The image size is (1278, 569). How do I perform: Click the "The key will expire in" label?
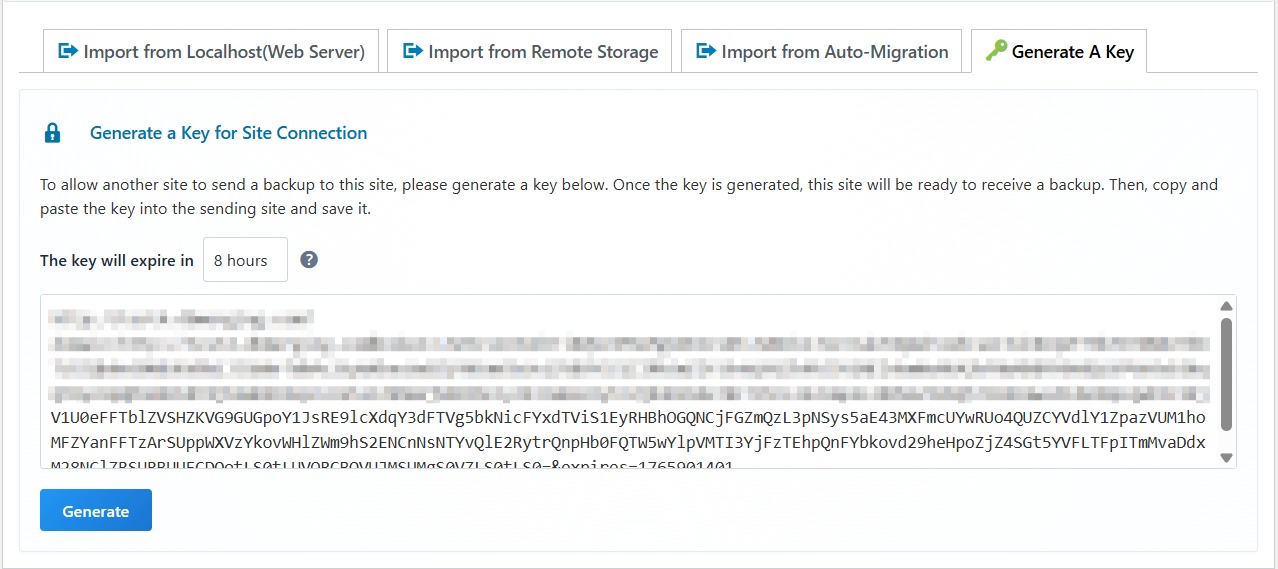pyautogui.click(x=117, y=261)
